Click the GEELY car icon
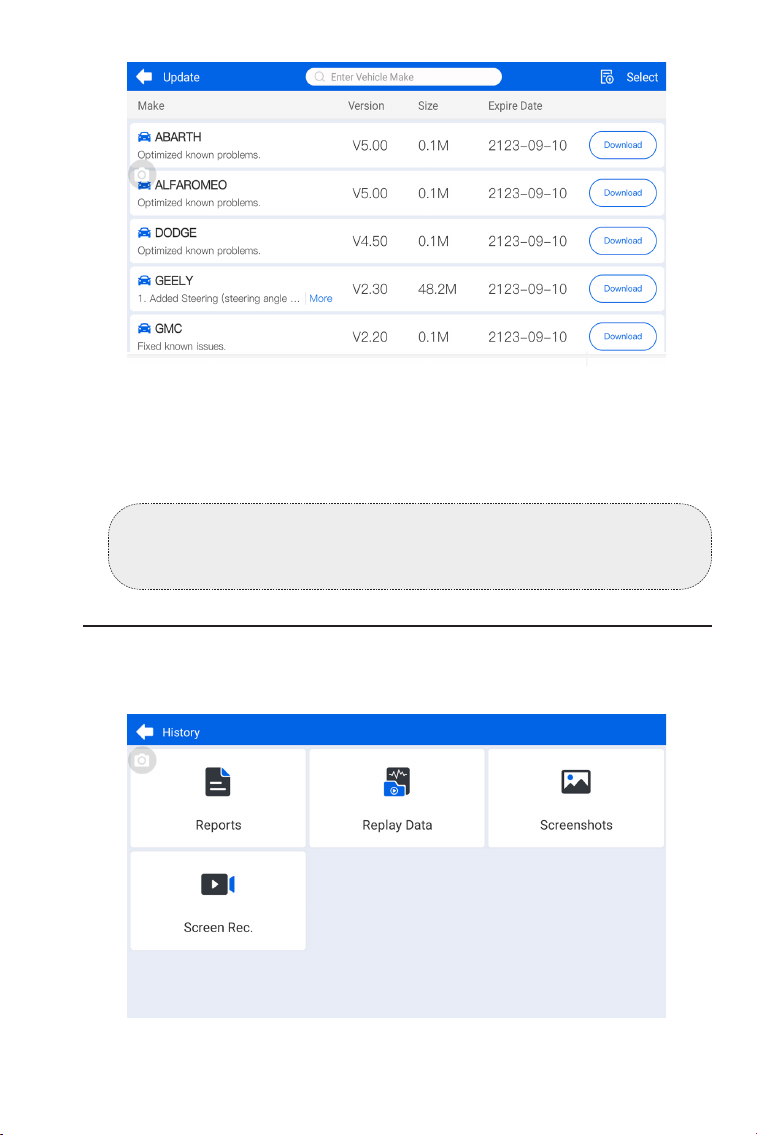This screenshot has width=757, height=1135. pyautogui.click(x=144, y=280)
